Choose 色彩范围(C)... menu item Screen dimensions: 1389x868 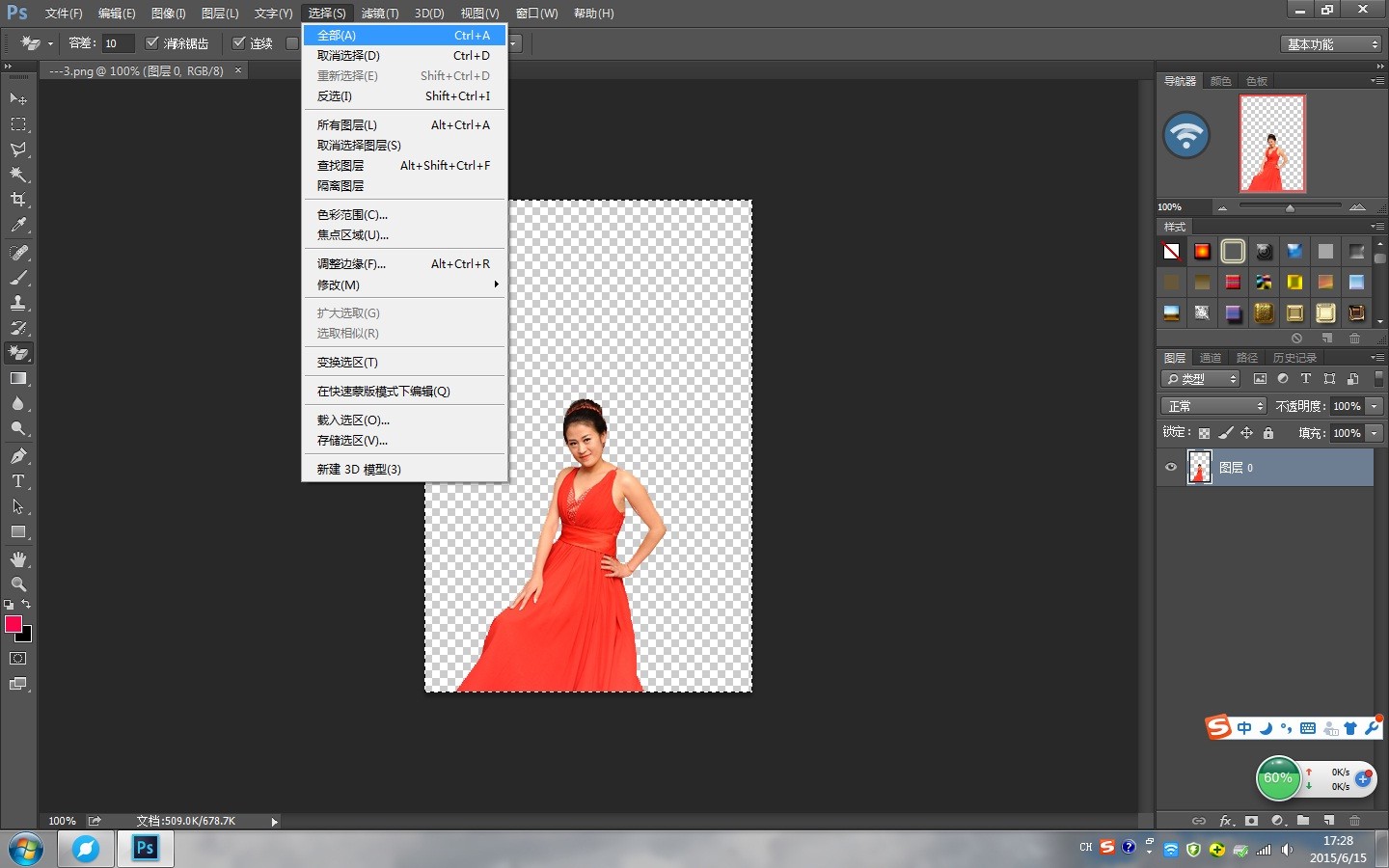coord(405,214)
